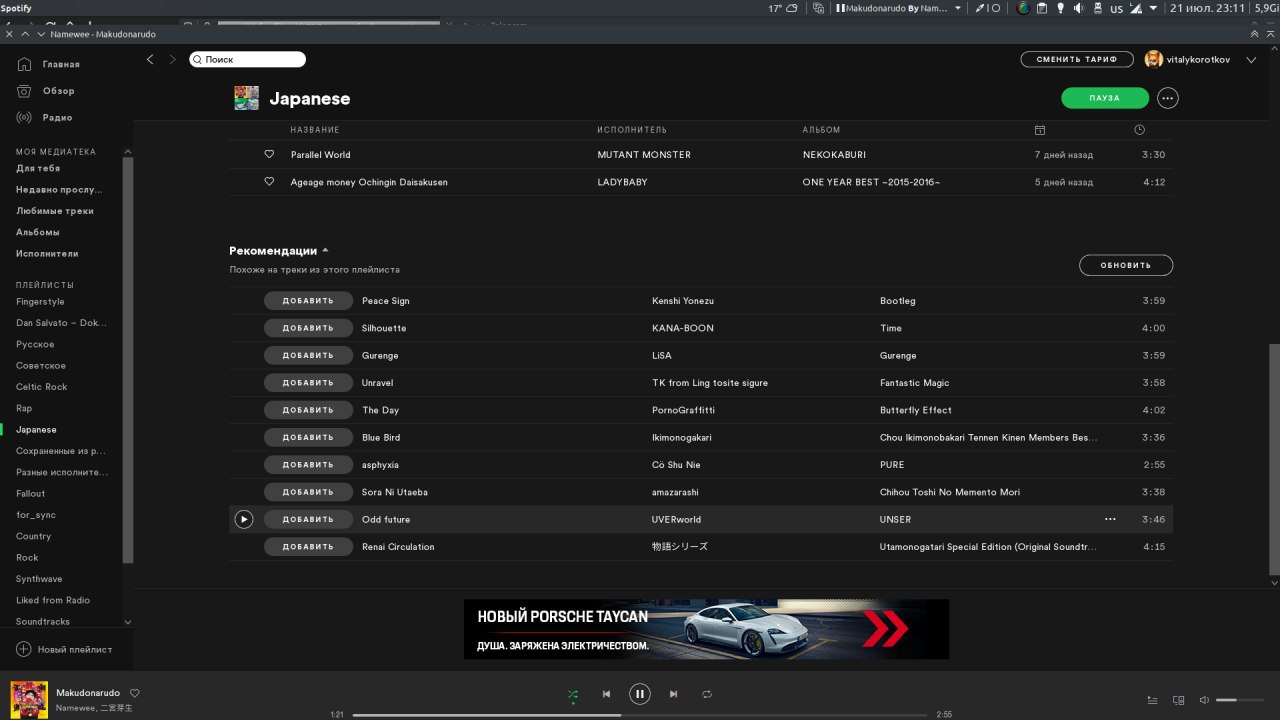Like the Parallel World track heart
The height and width of the screenshot is (720, 1280).
(x=269, y=155)
